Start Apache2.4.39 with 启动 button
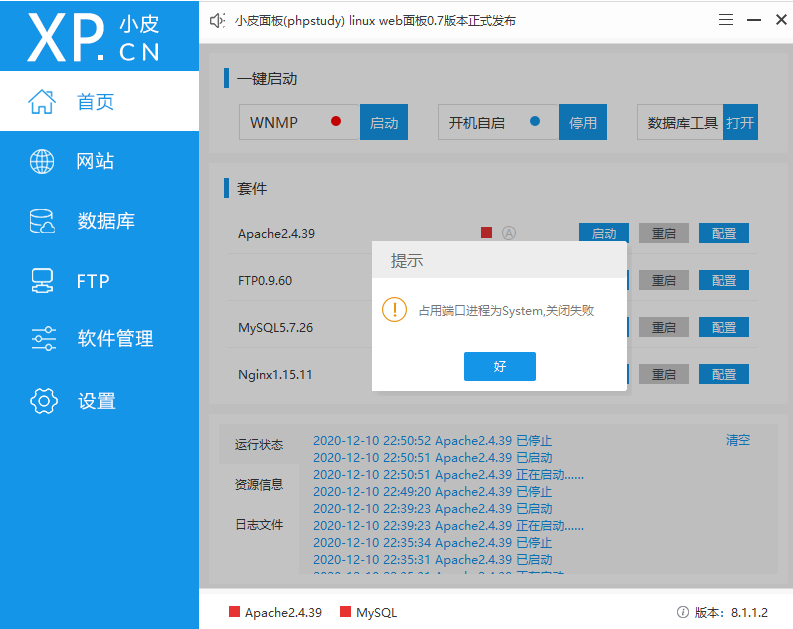Screen dimensions: 793x629 point(604,233)
